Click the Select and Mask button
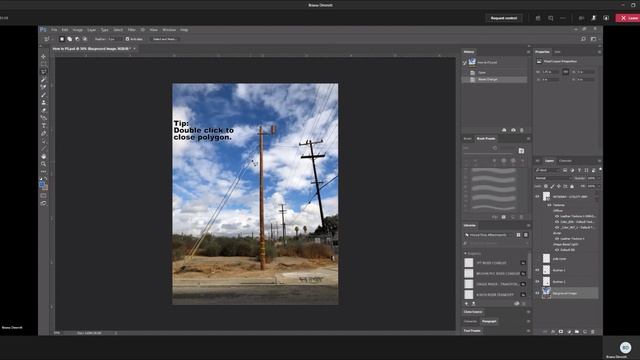The image size is (640, 360). pos(164,39)
